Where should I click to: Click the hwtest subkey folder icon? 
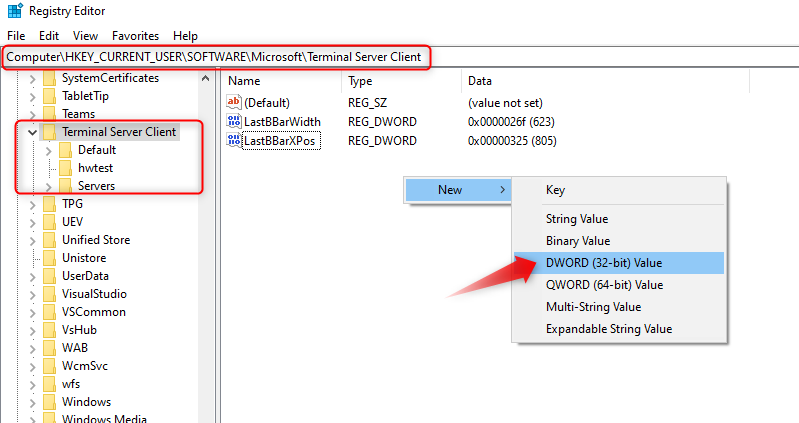pyautogui.click(x=65, y=168)
